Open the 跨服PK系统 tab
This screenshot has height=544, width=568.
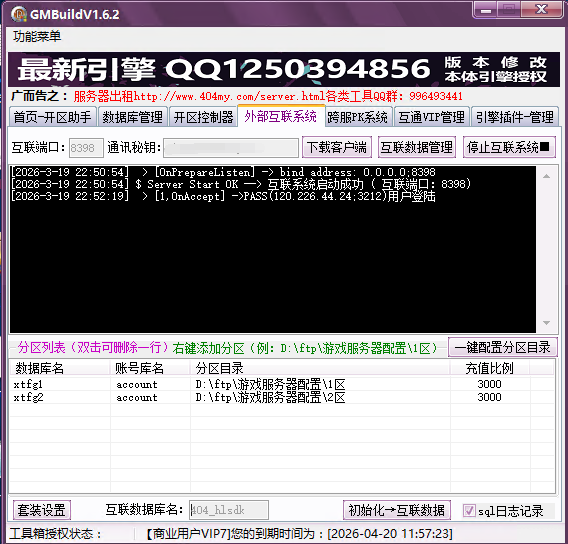coord(358,117)
